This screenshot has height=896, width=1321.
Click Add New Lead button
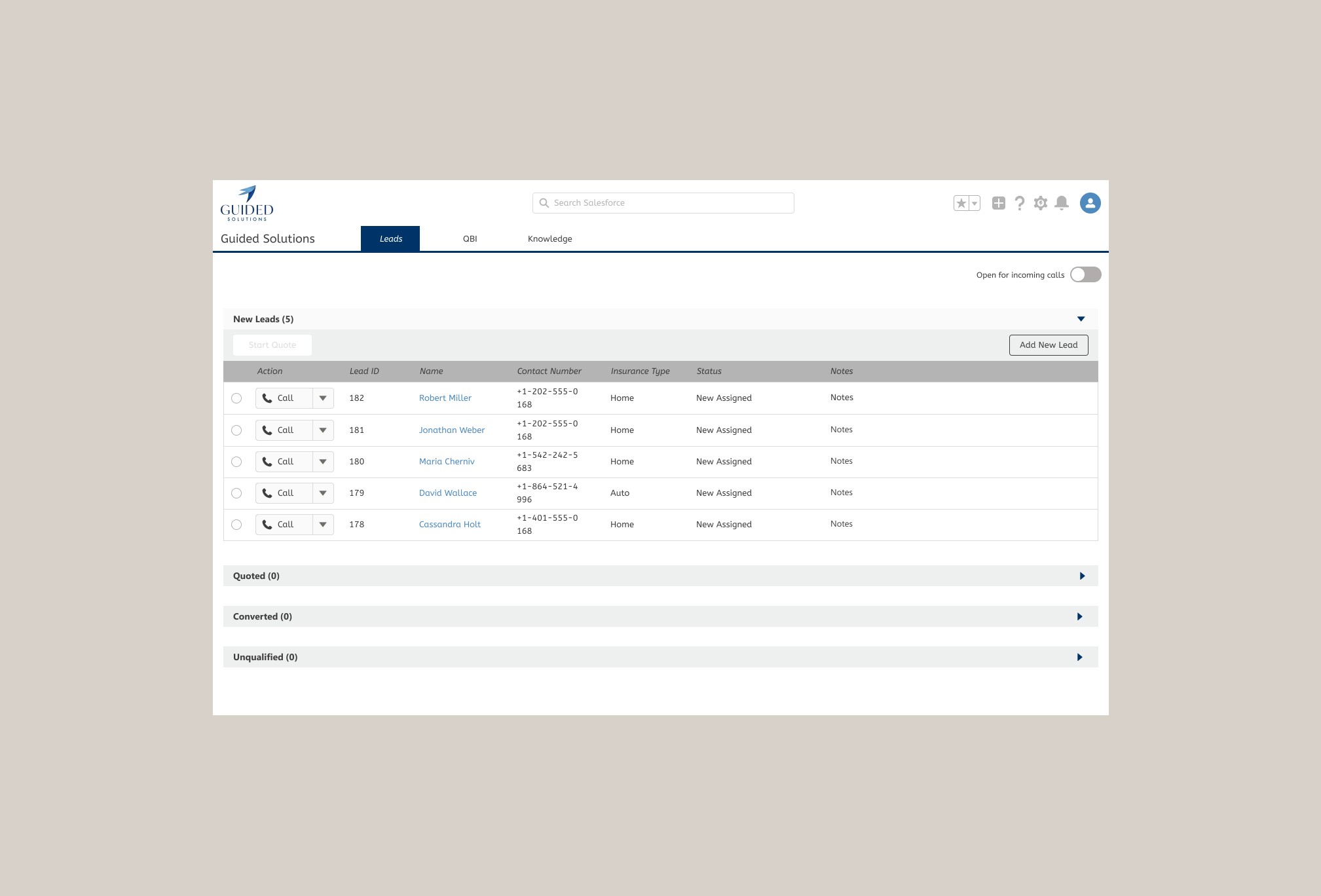coord(1048,345)
